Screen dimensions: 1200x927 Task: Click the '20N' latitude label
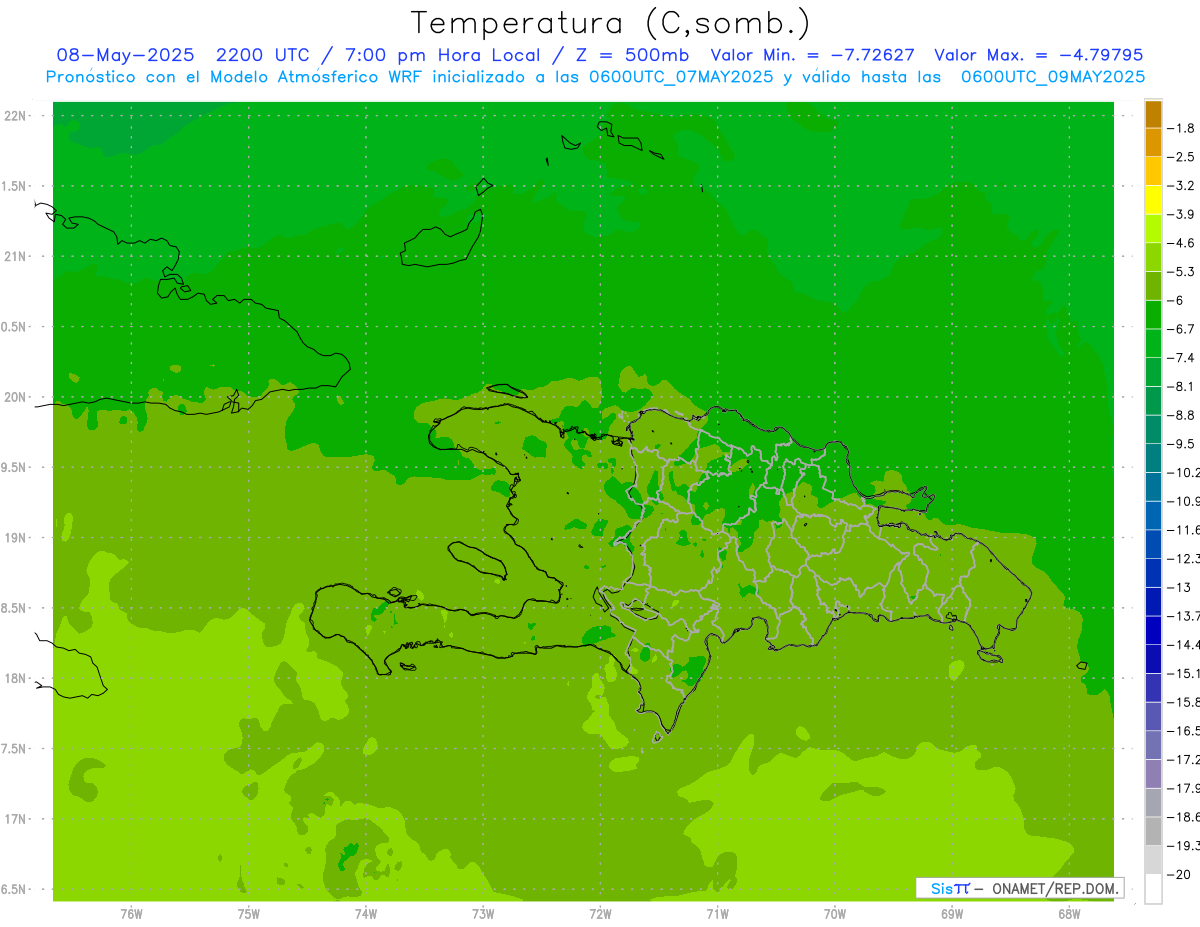pos(16,397)
